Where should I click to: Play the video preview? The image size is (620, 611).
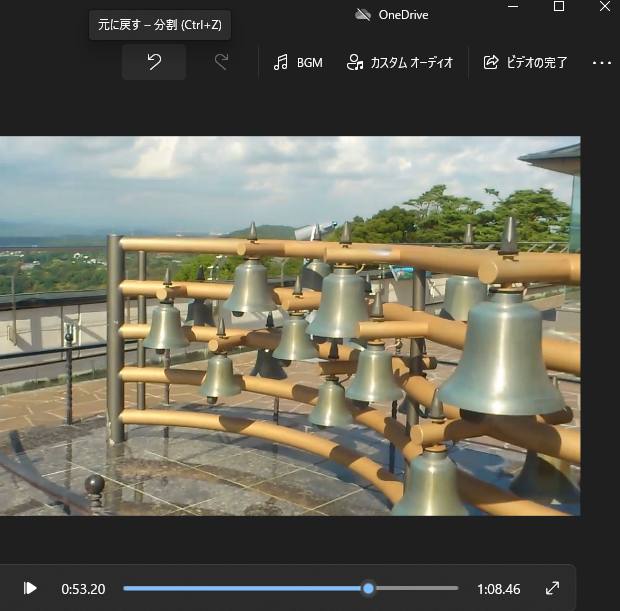(x=30, y=588)
